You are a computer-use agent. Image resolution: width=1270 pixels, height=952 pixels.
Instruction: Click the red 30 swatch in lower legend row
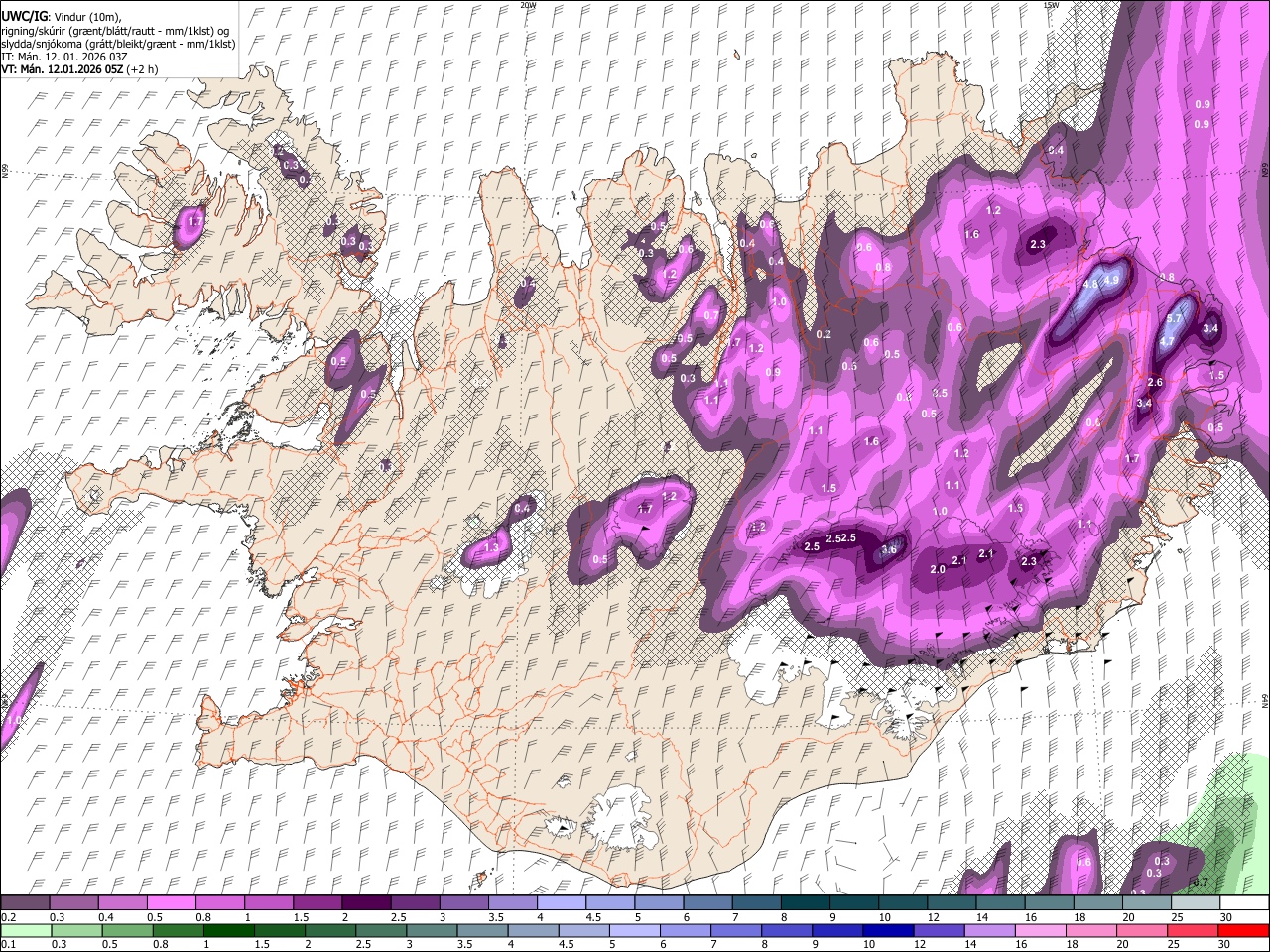1244,930
